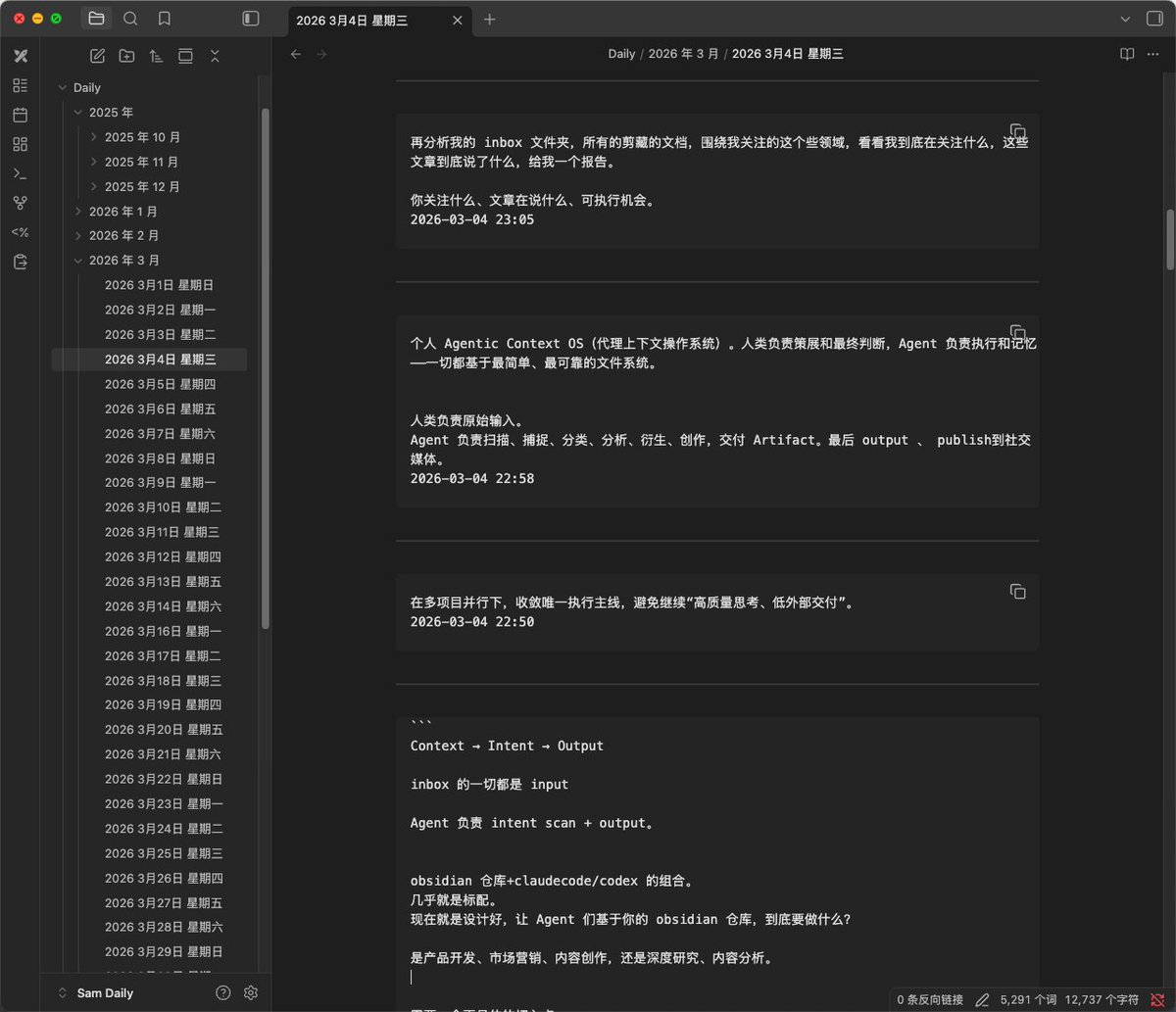This screenshot has height=1012, width=1176.
Task: Create a new note
Action: pyautogui.click(x=97, y=56)
